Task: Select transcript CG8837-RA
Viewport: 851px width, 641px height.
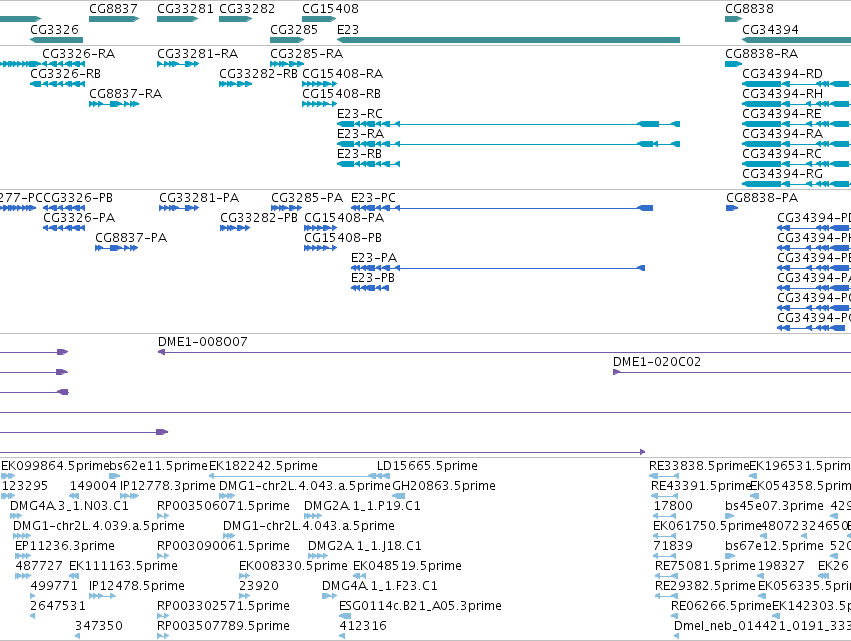Action: 114,104
